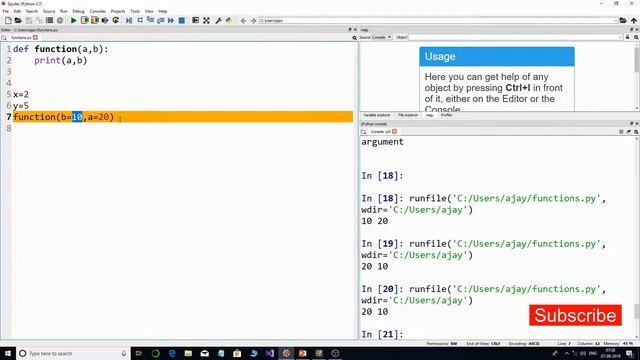The height and width of the screenshot is (360, 640).
Task: Open the Tools menu
Action: point(135,11)
